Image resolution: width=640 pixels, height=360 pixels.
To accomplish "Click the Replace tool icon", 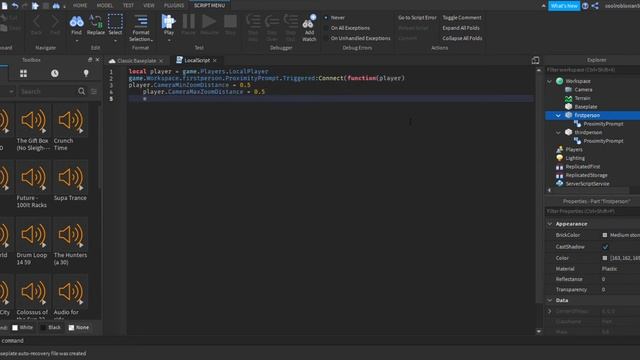I will 96,21.
